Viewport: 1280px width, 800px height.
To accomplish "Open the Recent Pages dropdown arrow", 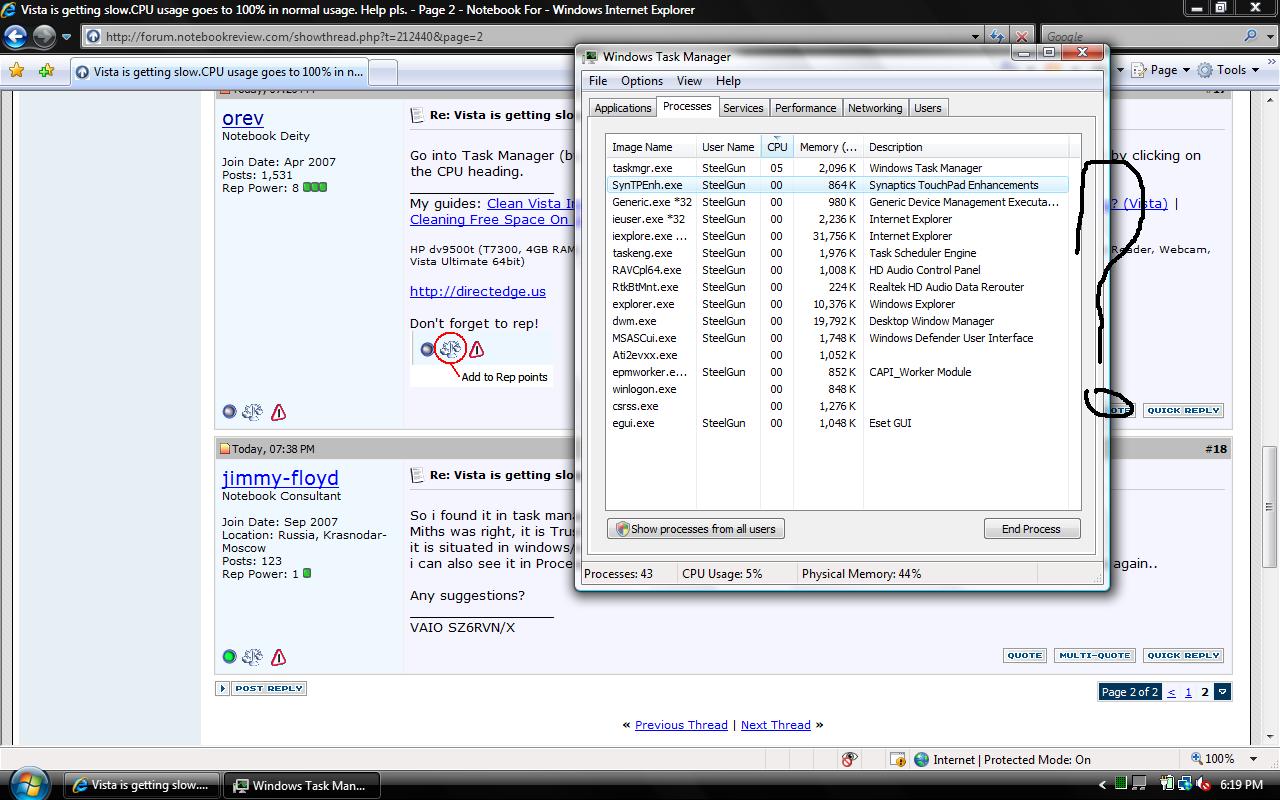I will click(x=66, y=37).
